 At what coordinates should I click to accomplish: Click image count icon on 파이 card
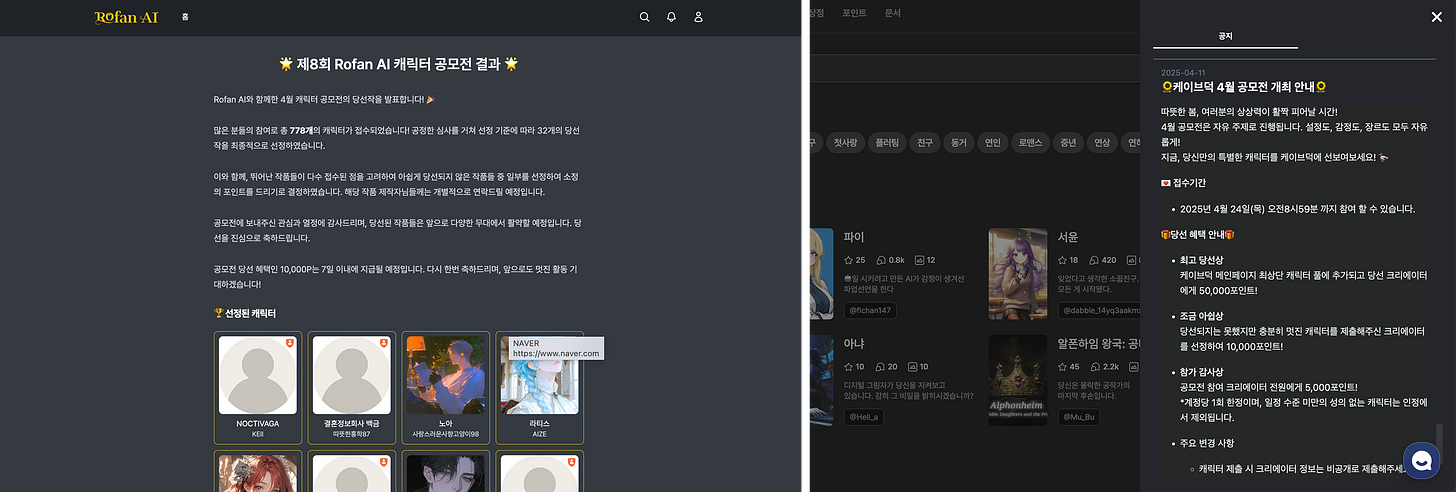pyautogui.click(x=919, y=260)
